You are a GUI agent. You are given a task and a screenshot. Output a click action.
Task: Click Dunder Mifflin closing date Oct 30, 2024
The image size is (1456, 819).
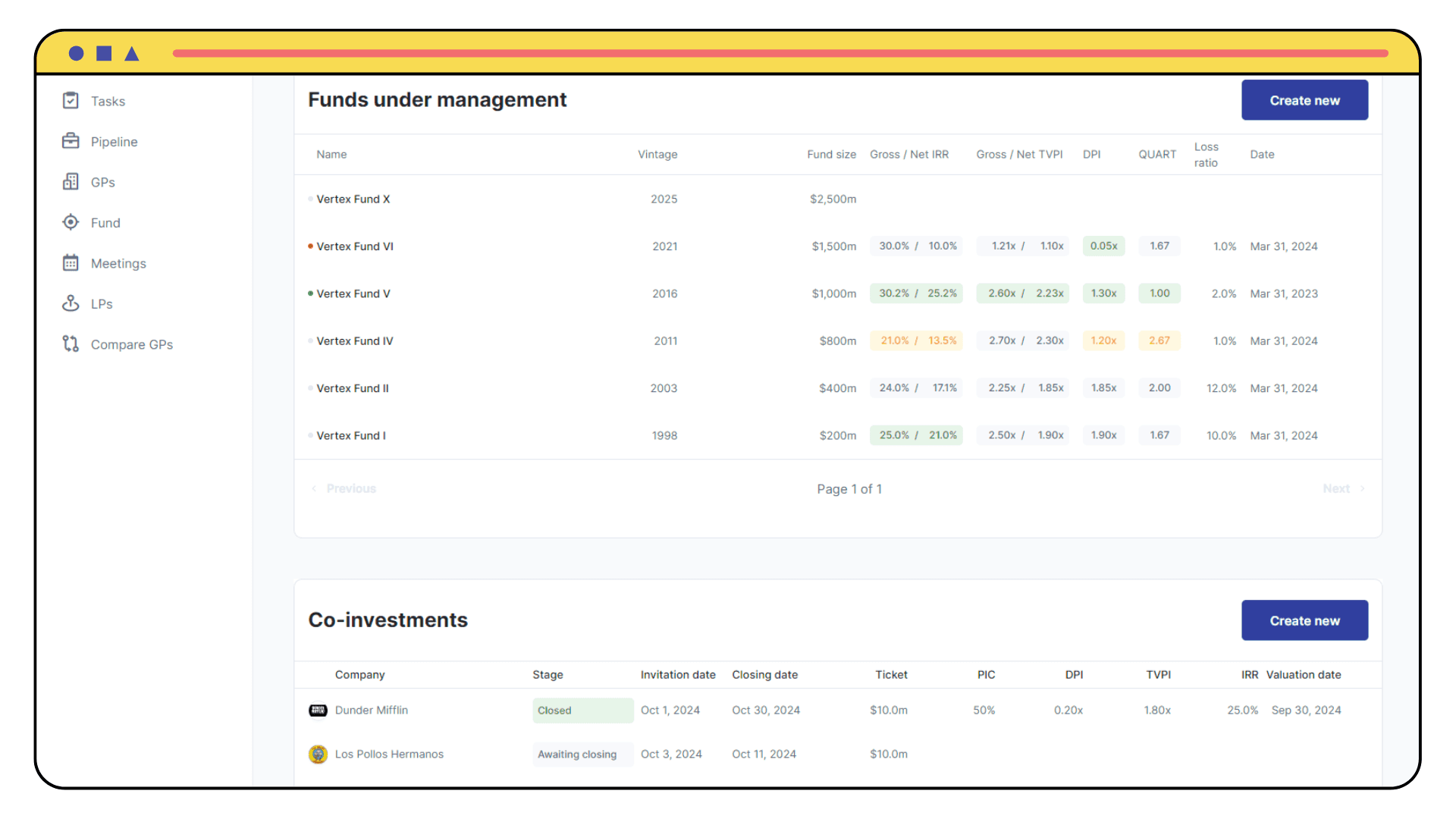(x=765, y=711)
